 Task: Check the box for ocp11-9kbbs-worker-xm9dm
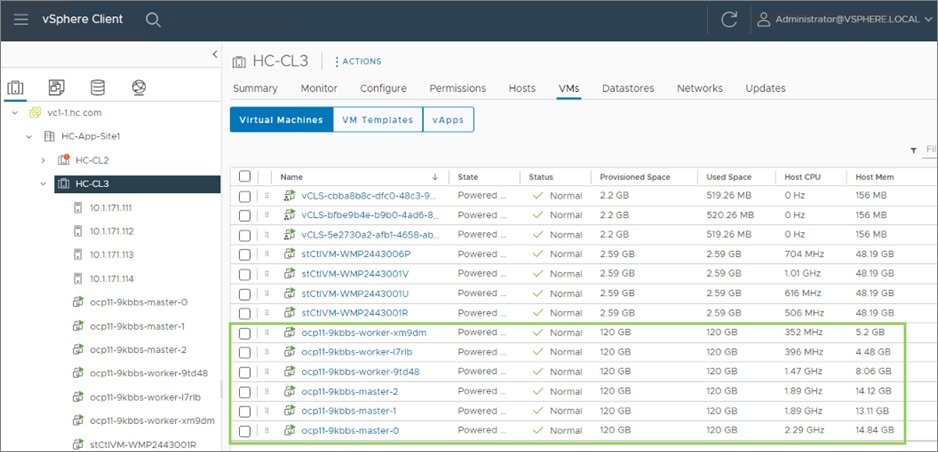245,333
